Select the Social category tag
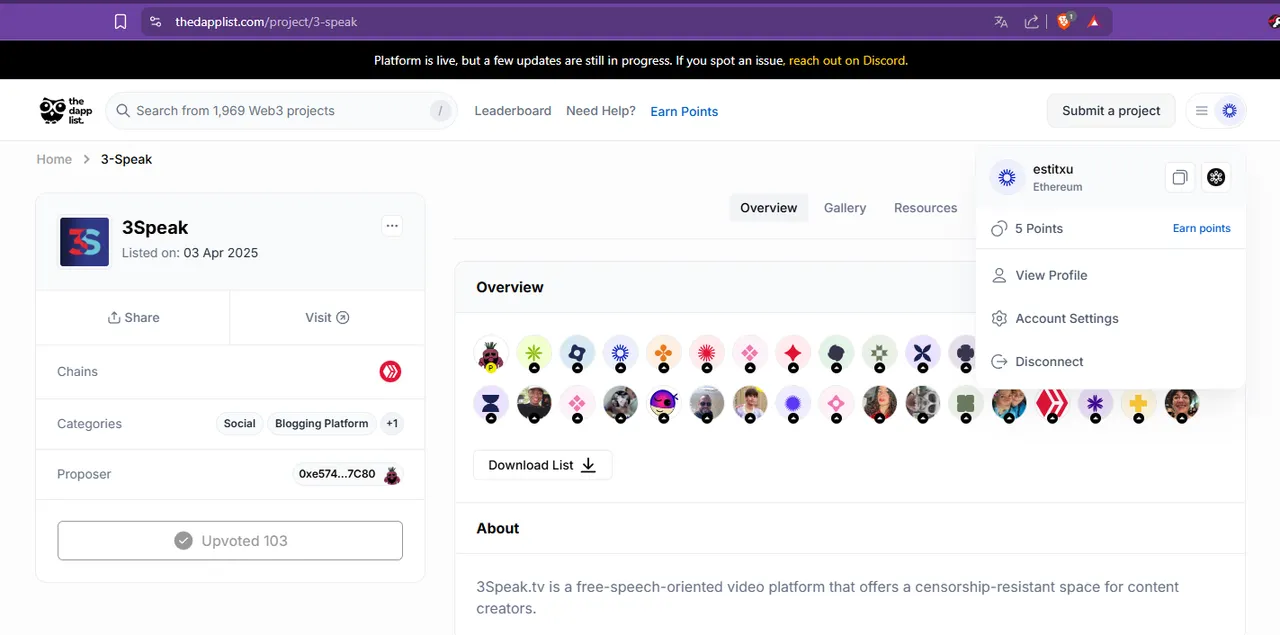This screenshot has height=635, width=1280. [239, 423]
